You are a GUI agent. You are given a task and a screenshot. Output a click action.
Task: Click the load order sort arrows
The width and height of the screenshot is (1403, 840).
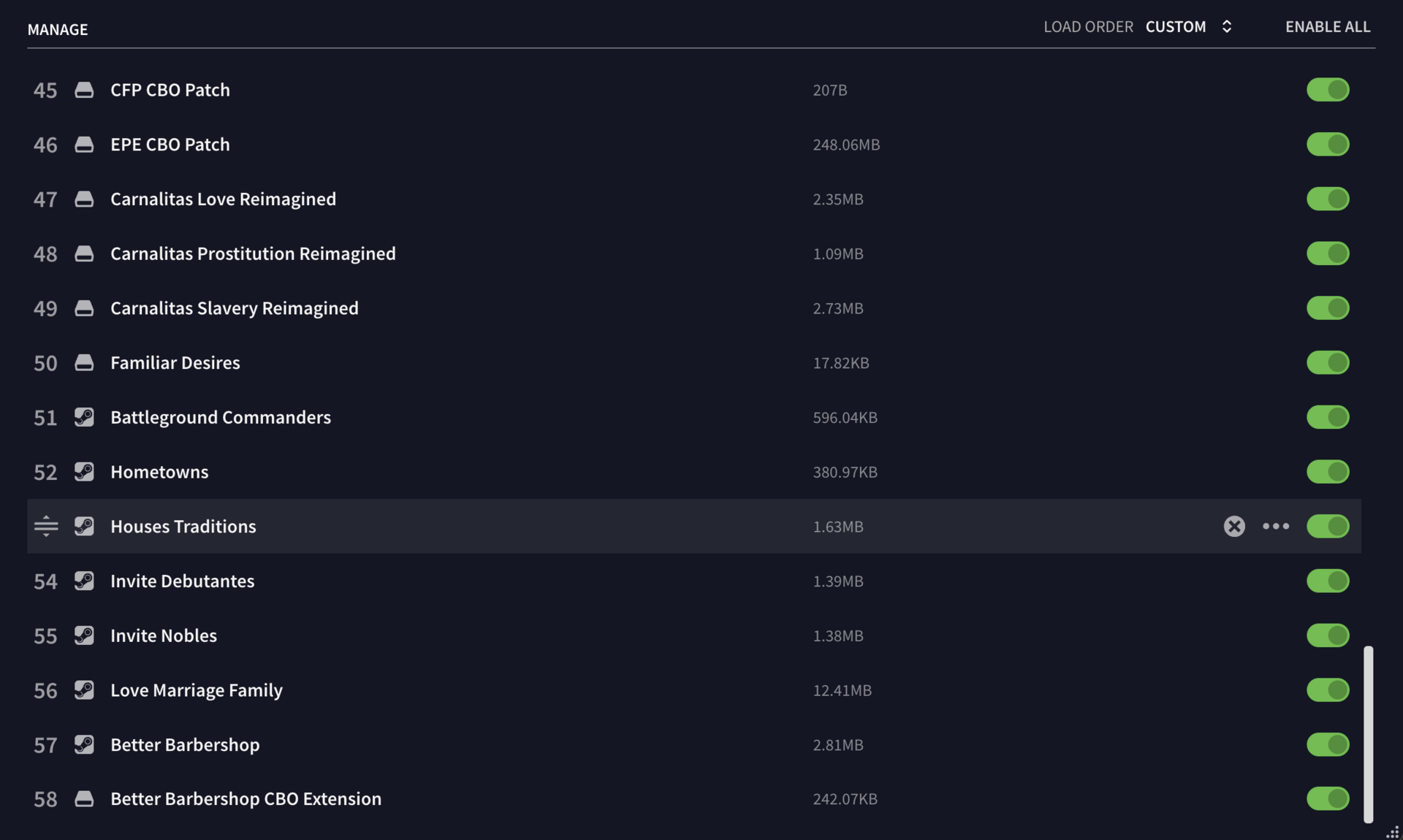coord(1227,27)
